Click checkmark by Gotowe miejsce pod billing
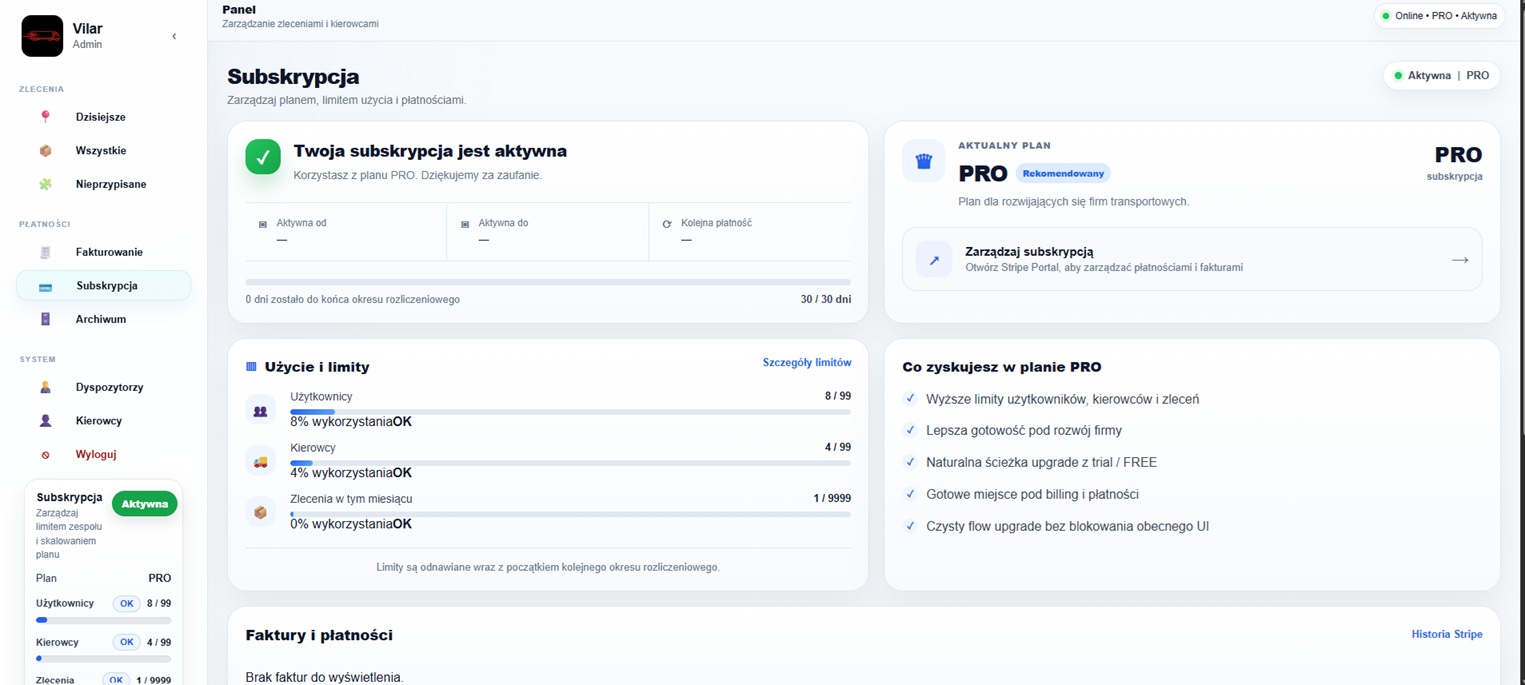The image size is (1525, 685). tap(910, 494)
